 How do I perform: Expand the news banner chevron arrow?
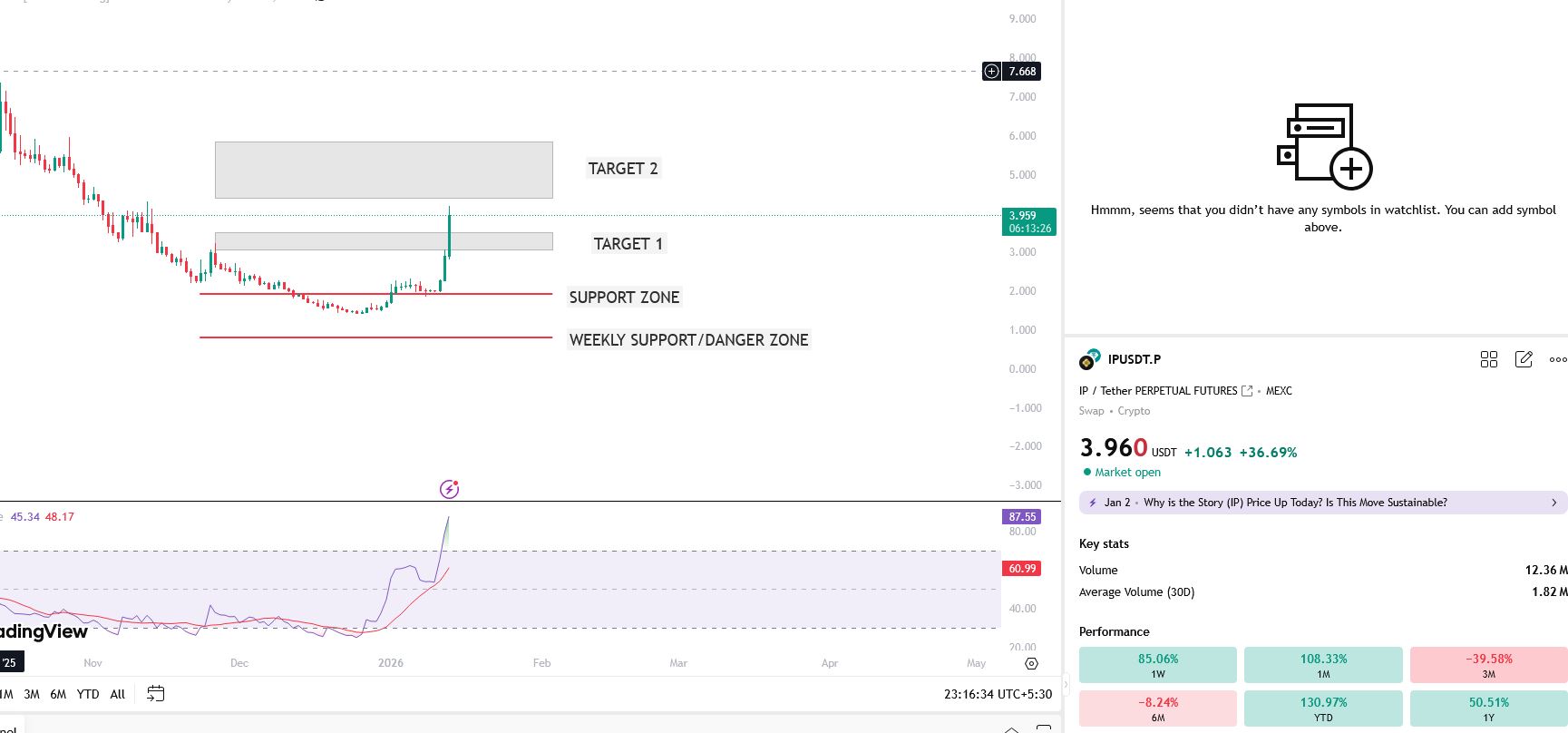[x=1553, y=503]
